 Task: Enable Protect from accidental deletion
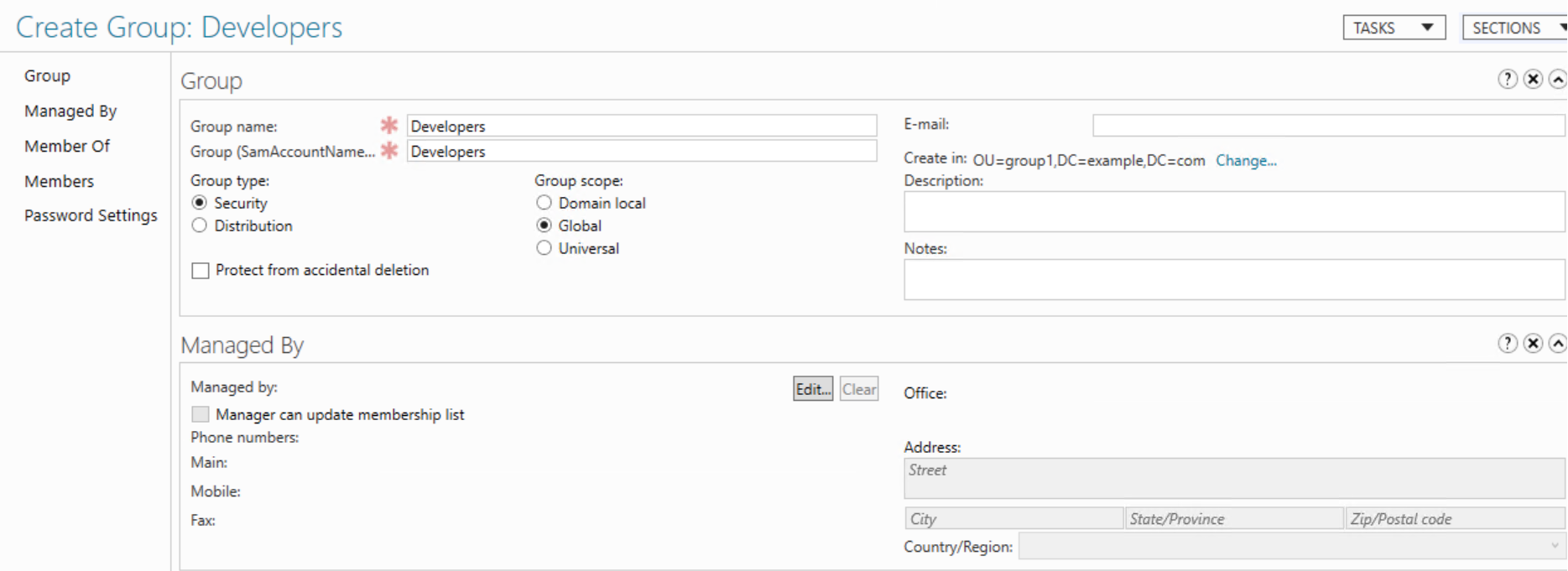pos(201,271)
